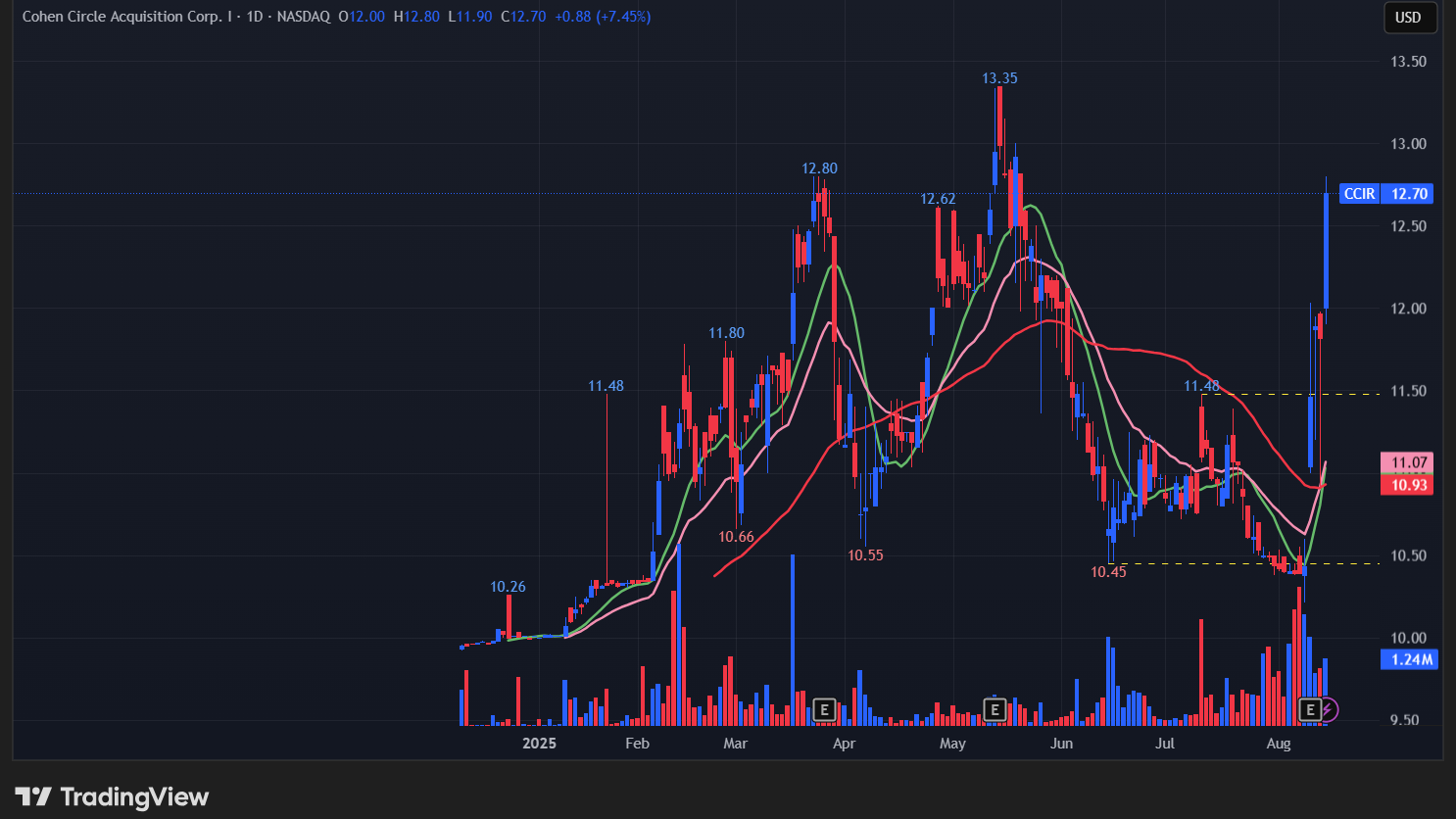Click the earnings E marker above Aug

click(1310, 709)
